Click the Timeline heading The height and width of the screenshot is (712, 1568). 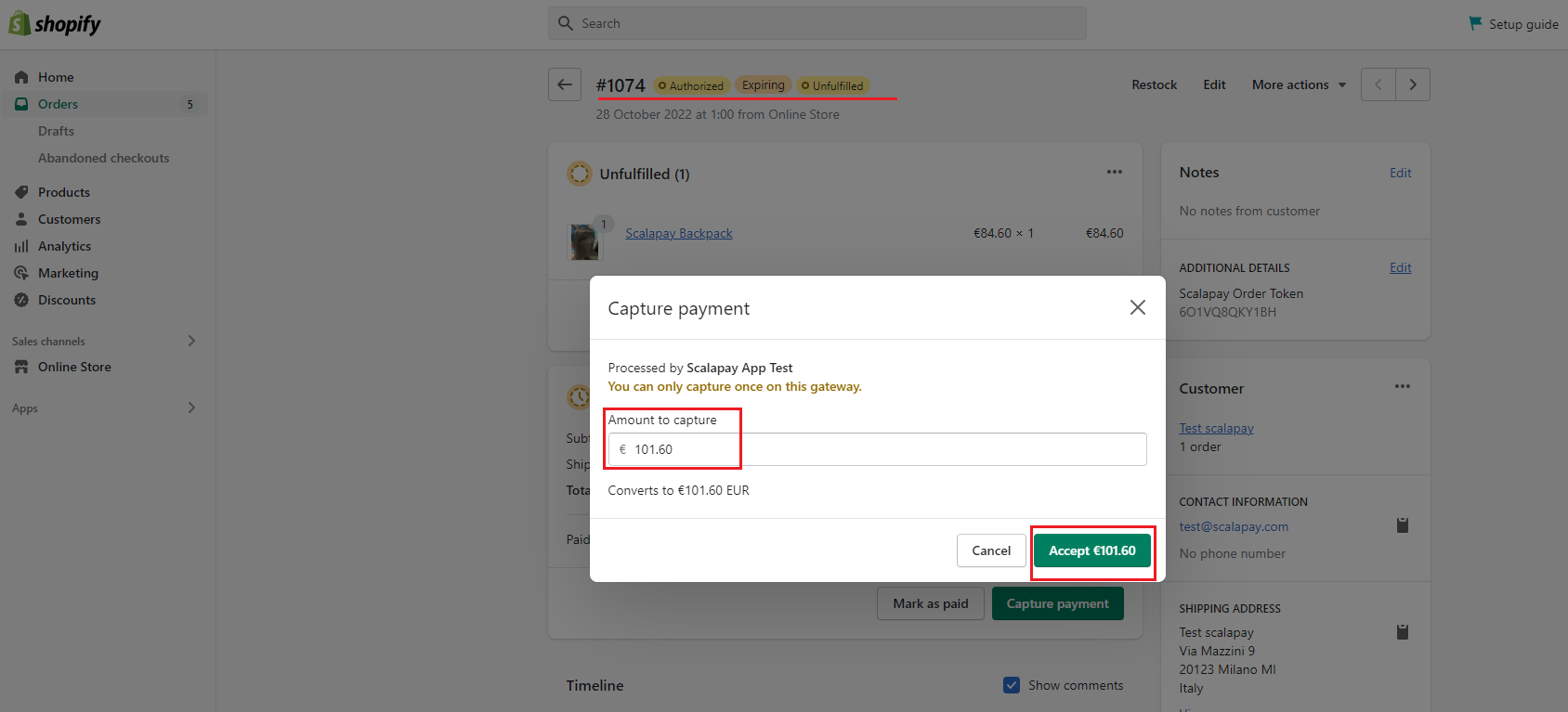coord(595,685)
